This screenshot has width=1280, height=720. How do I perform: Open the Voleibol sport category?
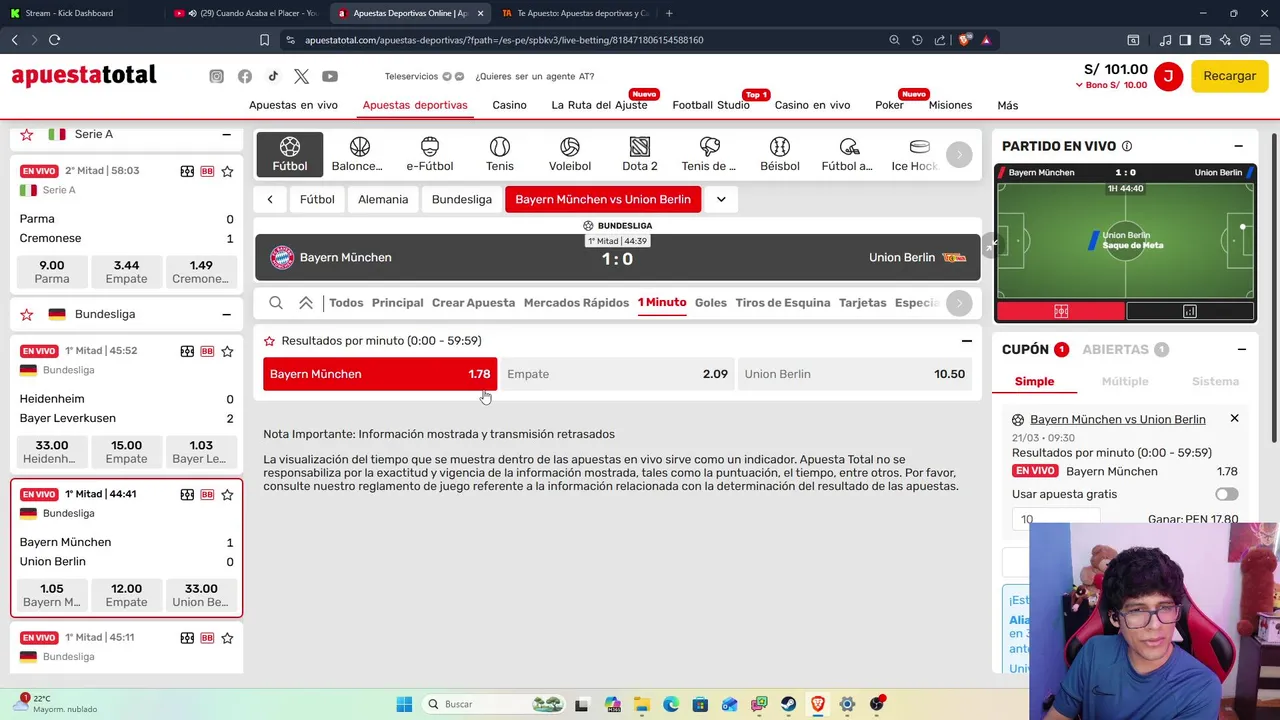(570, 154)
